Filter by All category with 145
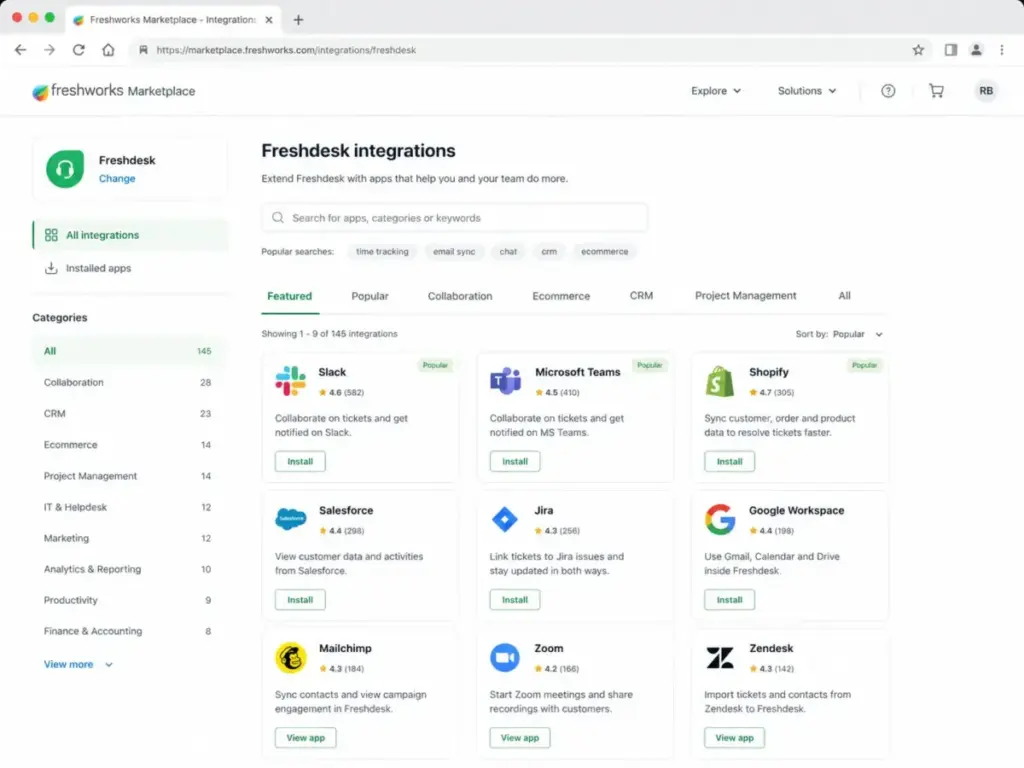 pyautogui.click(x=129, y=351)
